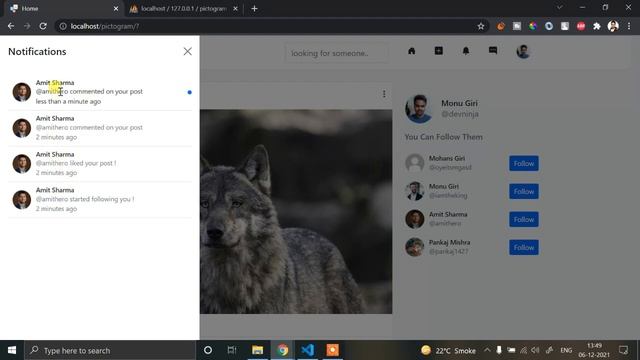Open the Windows Start menu
Image resolution: width=640 pixels, height=360 pixels.
pyautogui.click(x=12, y=350)
